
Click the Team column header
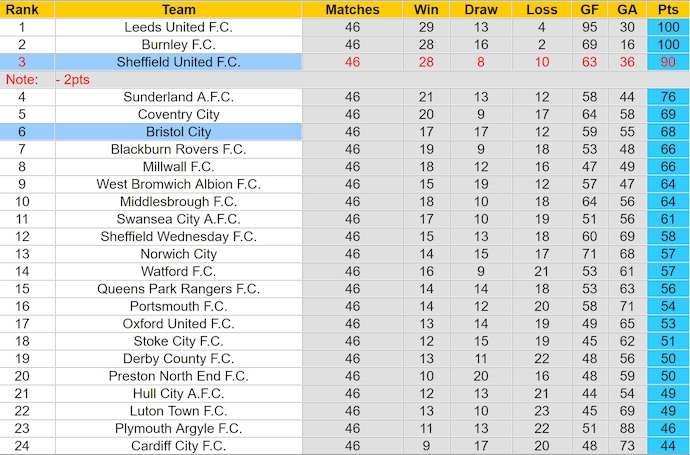click(x=178, y=9)
